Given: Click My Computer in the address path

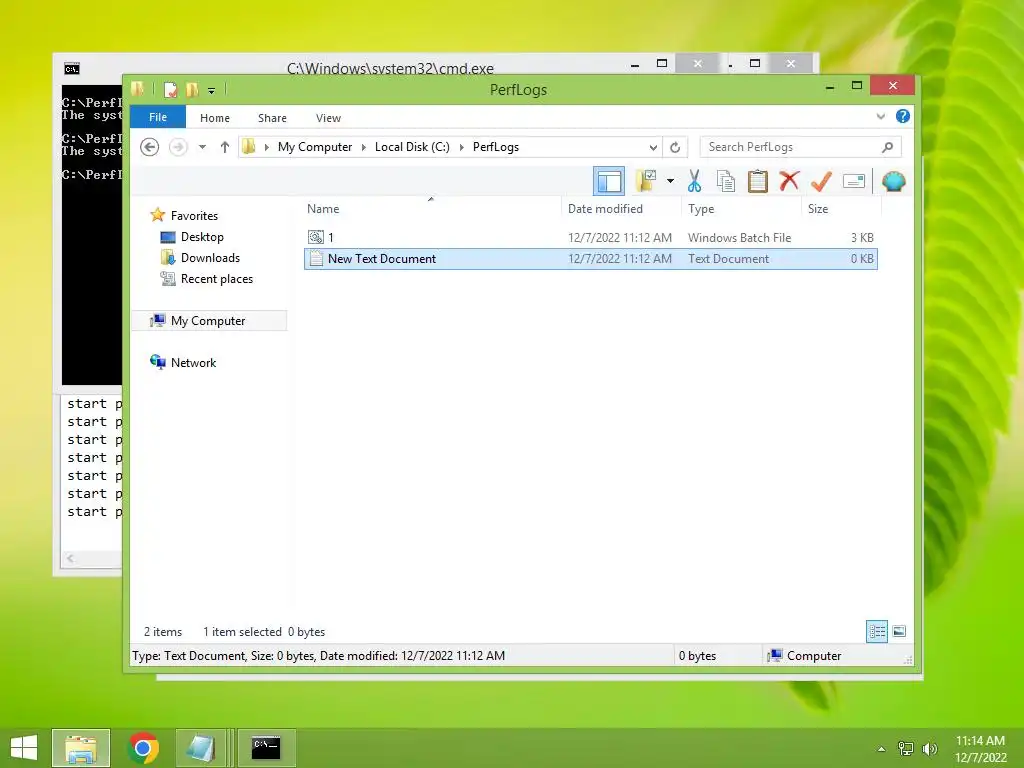Looking at the screenshot, I should (315, 147).
